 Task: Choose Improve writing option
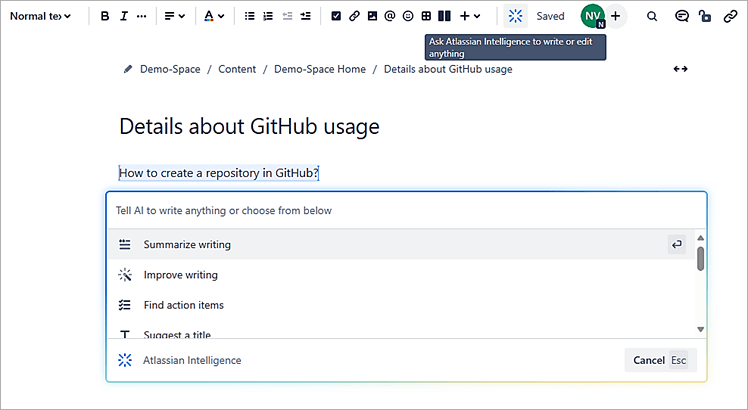[402, 275]
